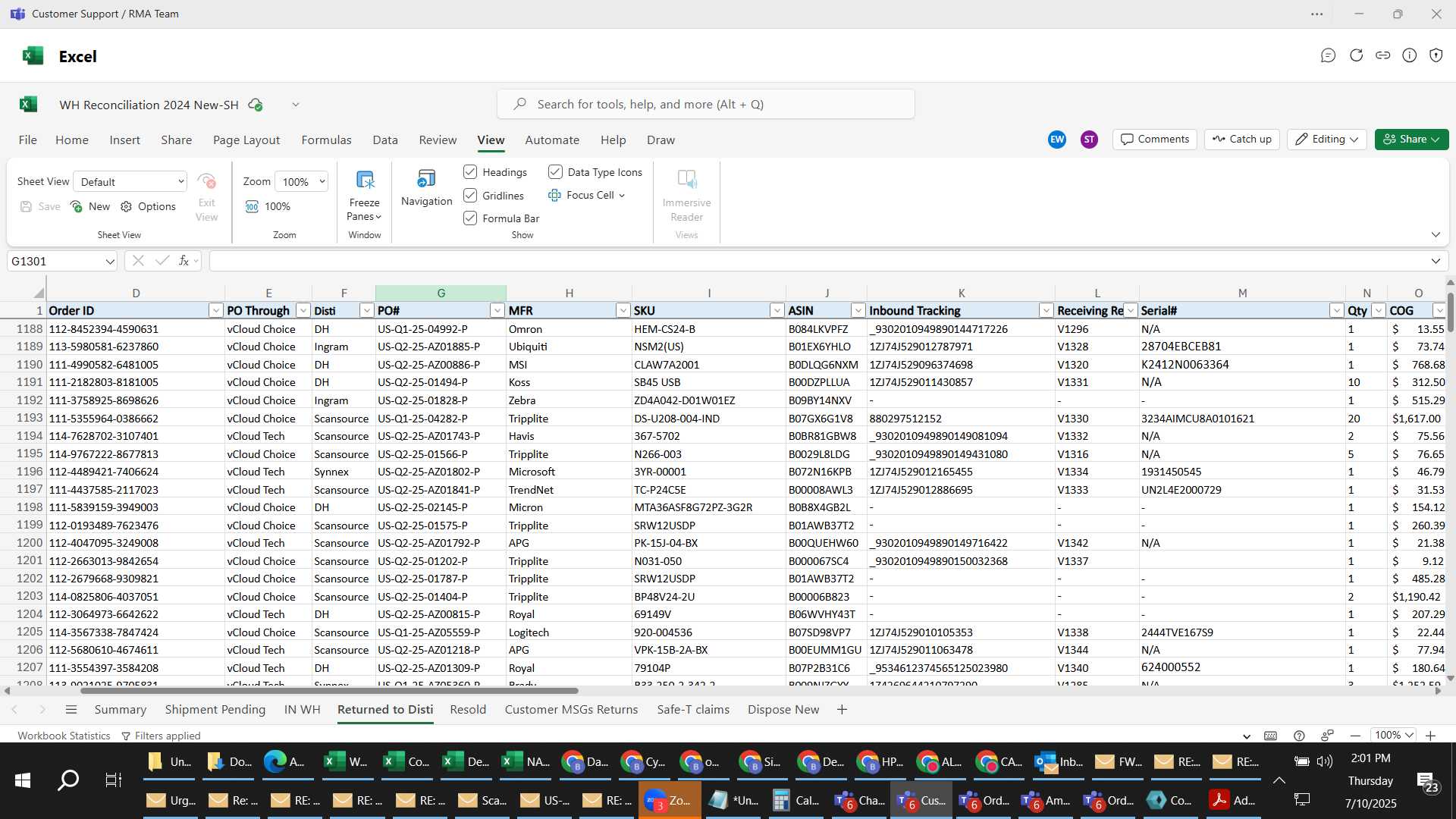Viewport: 1456px width, 819px height.
Task: Click the saved-to-cloud status icon
Action: pos(256,105)
